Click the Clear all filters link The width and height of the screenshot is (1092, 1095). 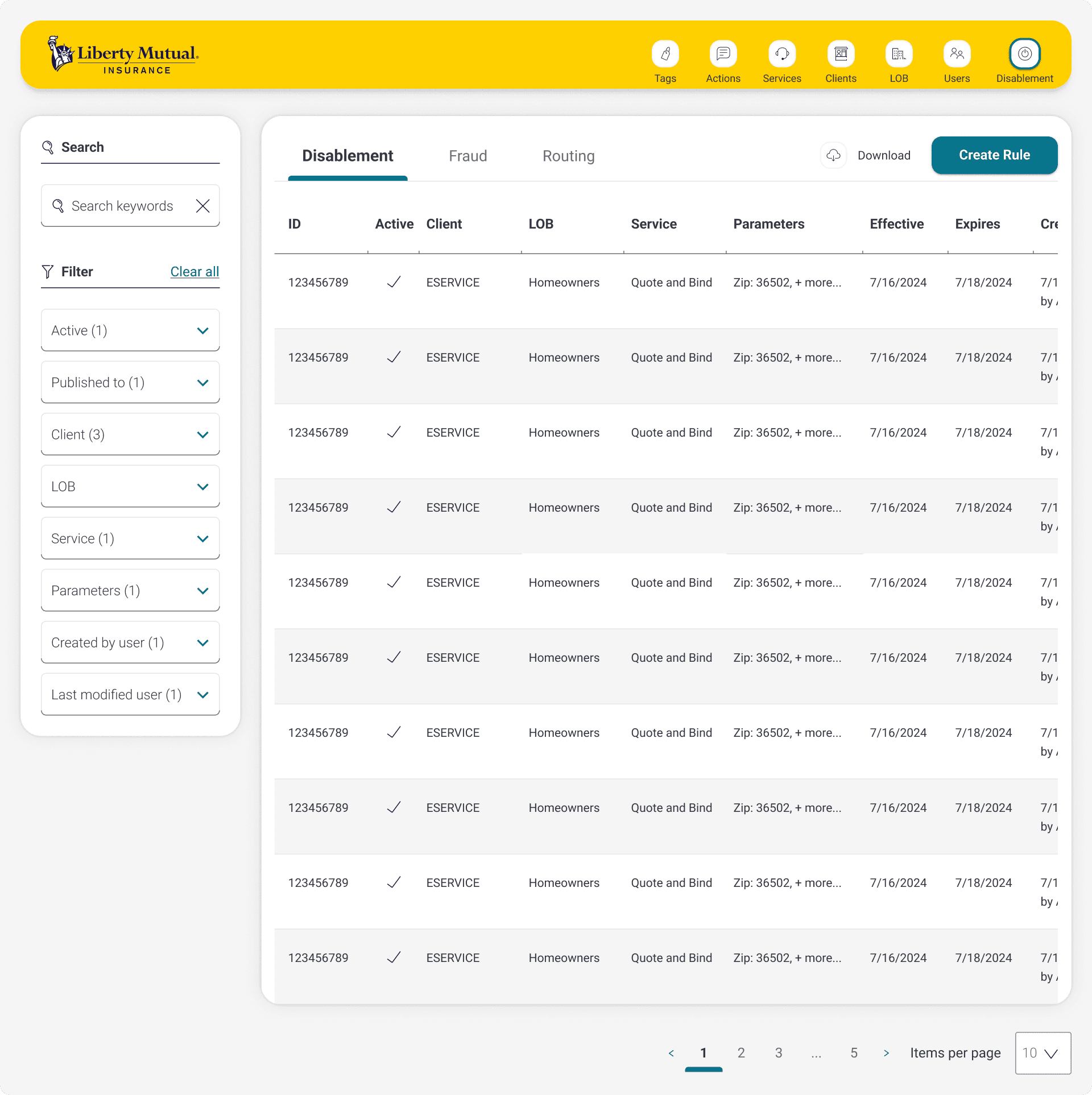click(x=195, y=272)
